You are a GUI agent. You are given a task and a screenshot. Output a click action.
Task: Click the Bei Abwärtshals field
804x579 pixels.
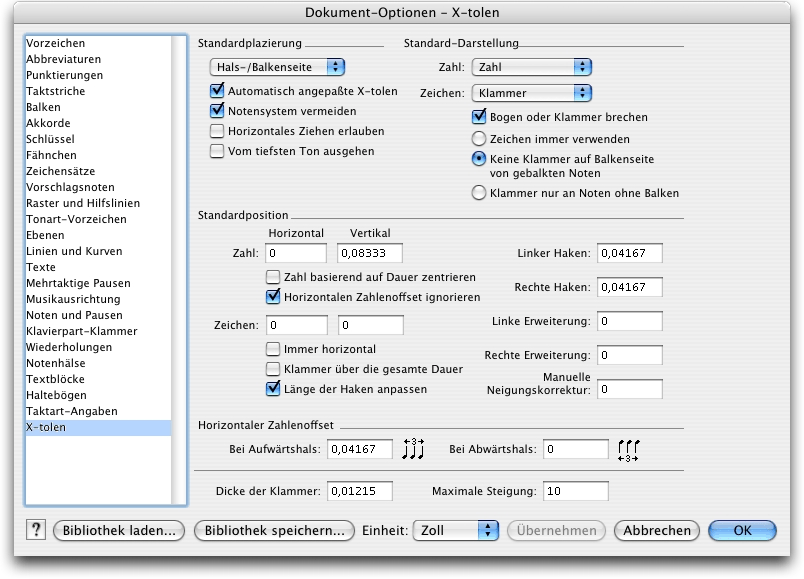[576, 449]
